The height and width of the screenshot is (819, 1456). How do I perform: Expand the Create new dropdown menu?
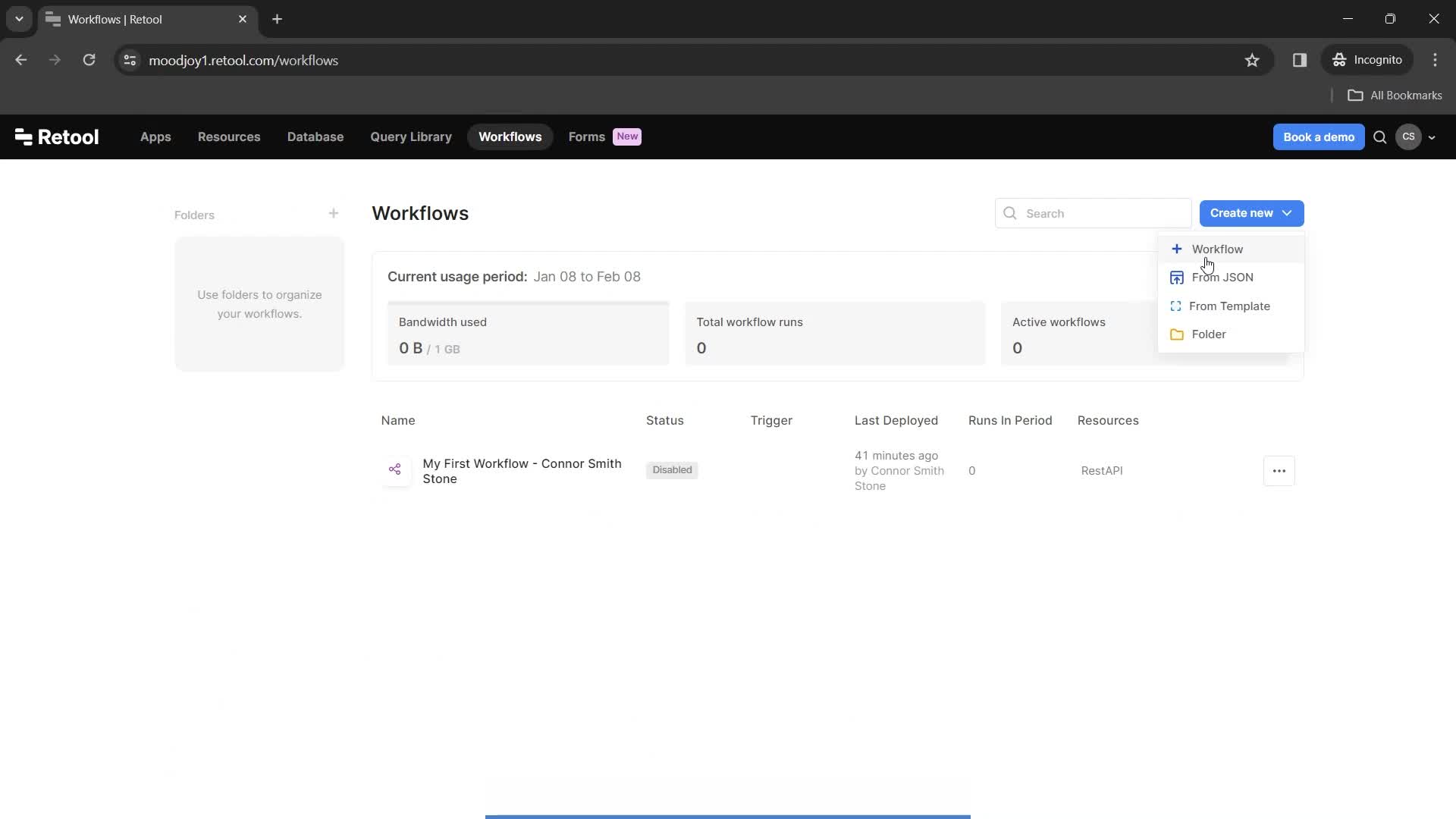[x=1251, y=213]
